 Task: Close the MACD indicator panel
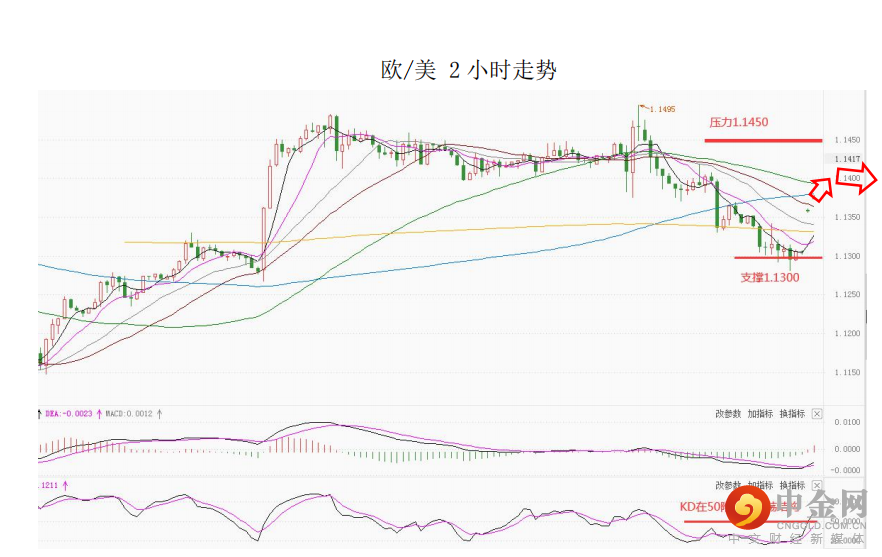tap(817, 414)
